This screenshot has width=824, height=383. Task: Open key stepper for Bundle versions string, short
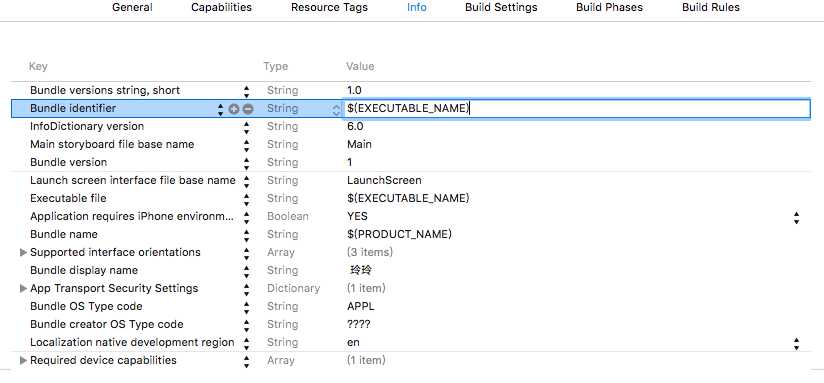coord(246,91)
